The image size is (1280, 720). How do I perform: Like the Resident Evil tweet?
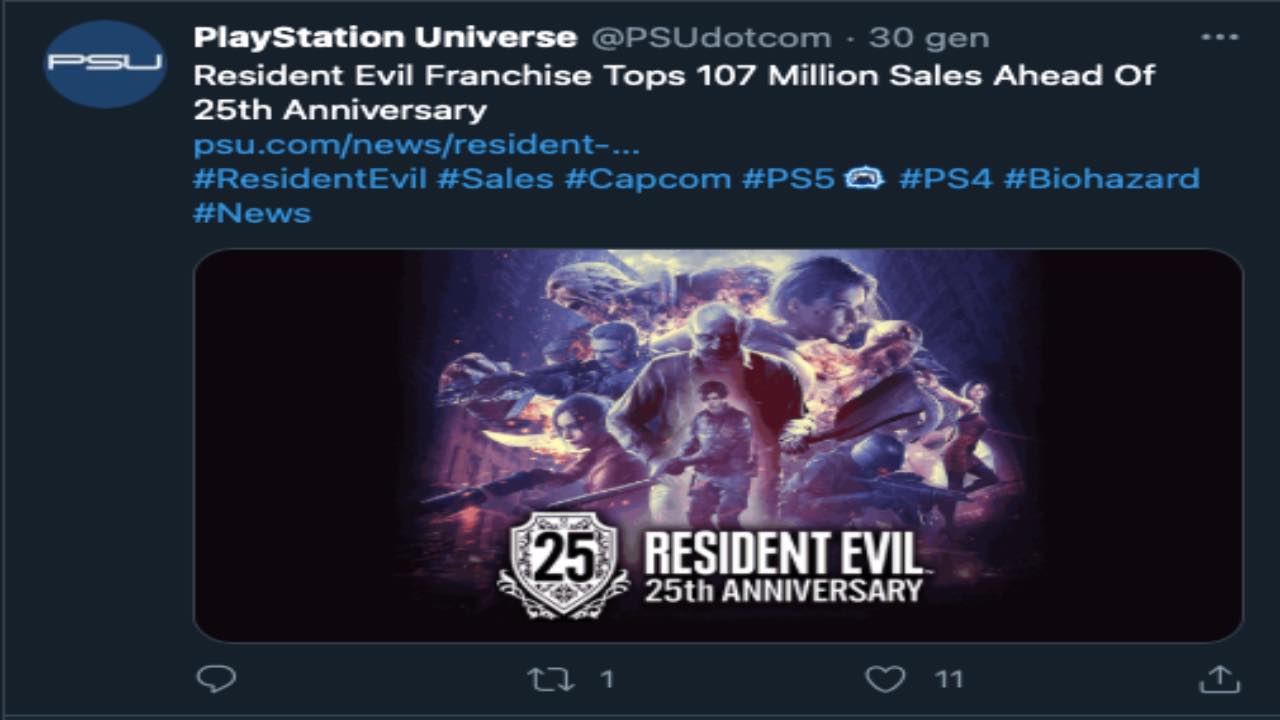(884, 680)
